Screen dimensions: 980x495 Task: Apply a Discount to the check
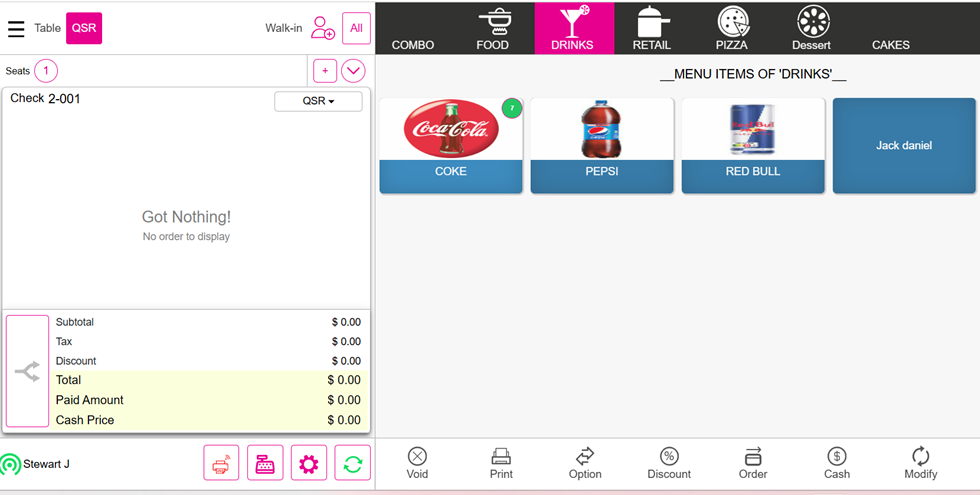(x=669, y=464)
